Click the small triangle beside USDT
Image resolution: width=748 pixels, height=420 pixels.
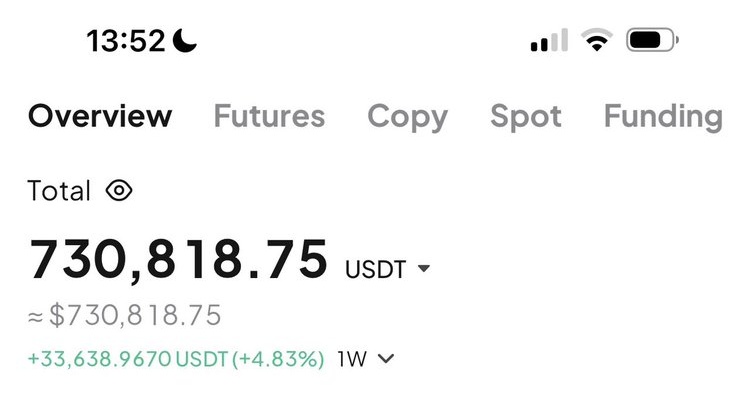click(x=424, y=269)
